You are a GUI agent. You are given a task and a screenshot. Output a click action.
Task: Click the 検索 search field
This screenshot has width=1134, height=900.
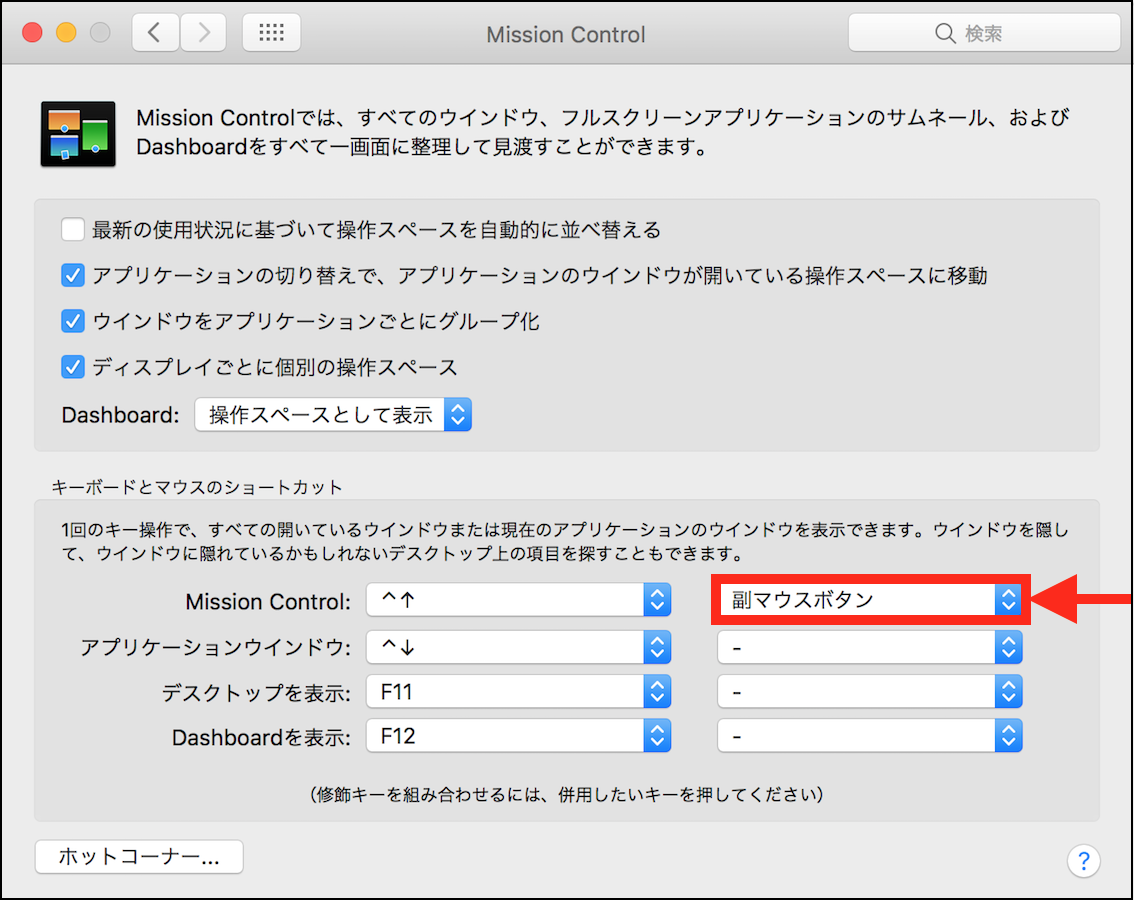click(984, 33)
